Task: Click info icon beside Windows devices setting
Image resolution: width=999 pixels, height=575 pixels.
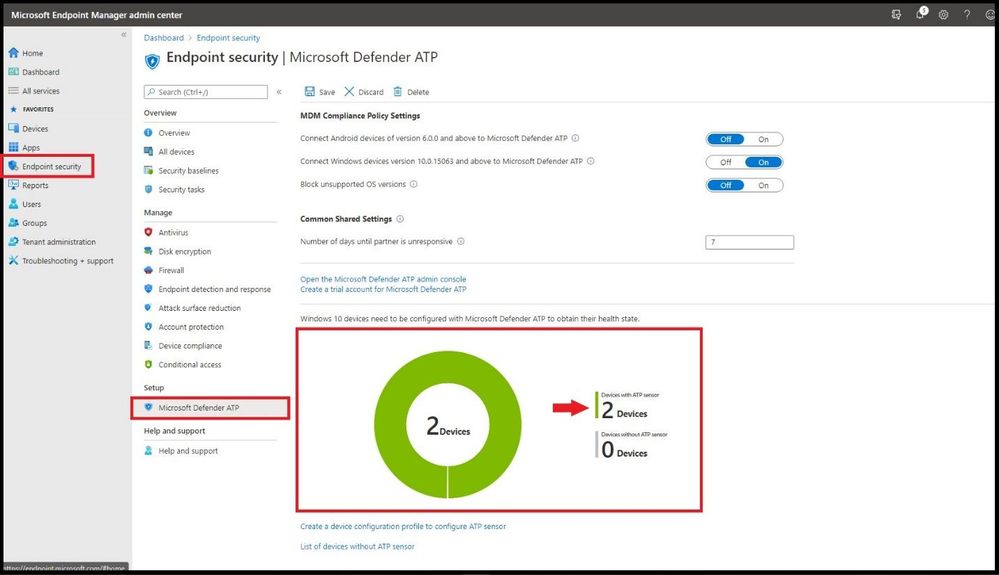Action: (591, 161)
